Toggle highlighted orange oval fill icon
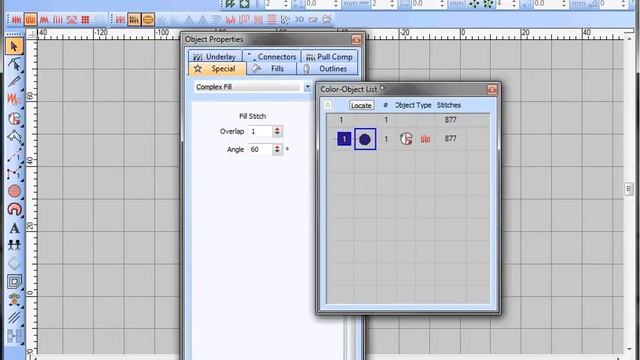The width and height of the screenshot is (640, 360). 148,20
